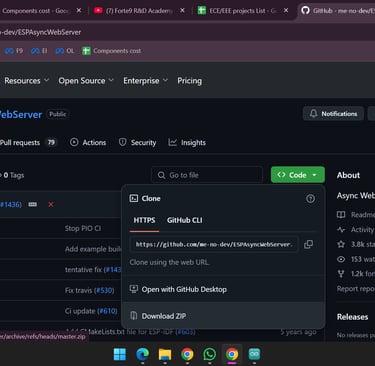Open the Actions repository tab
Screen dimensions: 375x366
pyautogui.click(x=88, y=143)
